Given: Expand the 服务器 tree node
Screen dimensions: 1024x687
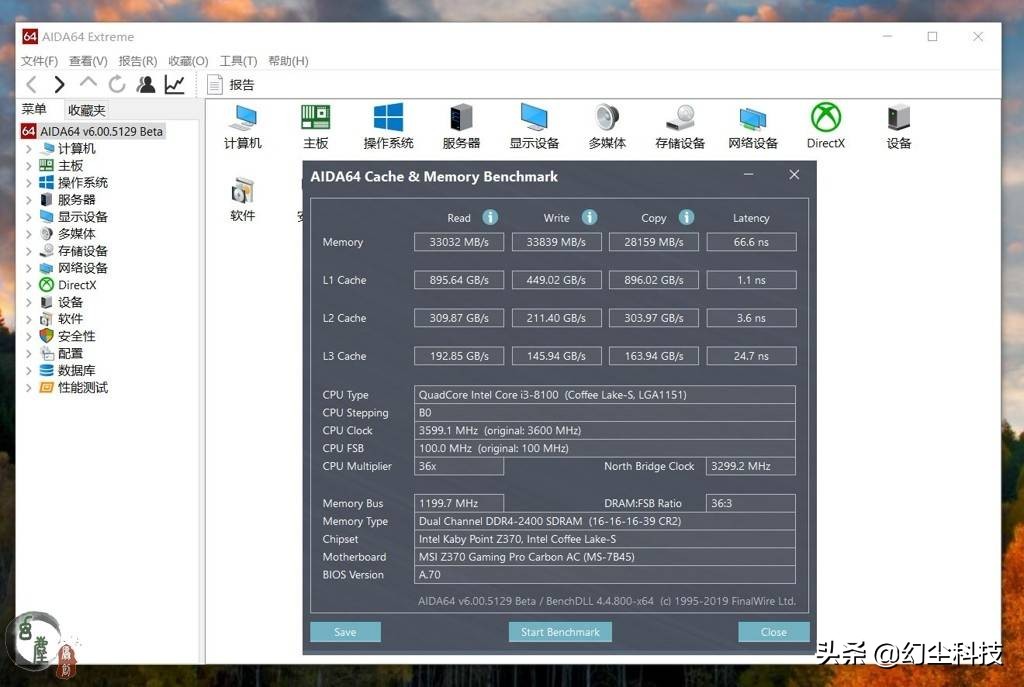Looking at the screenshot, I should [x=28, y=200].
